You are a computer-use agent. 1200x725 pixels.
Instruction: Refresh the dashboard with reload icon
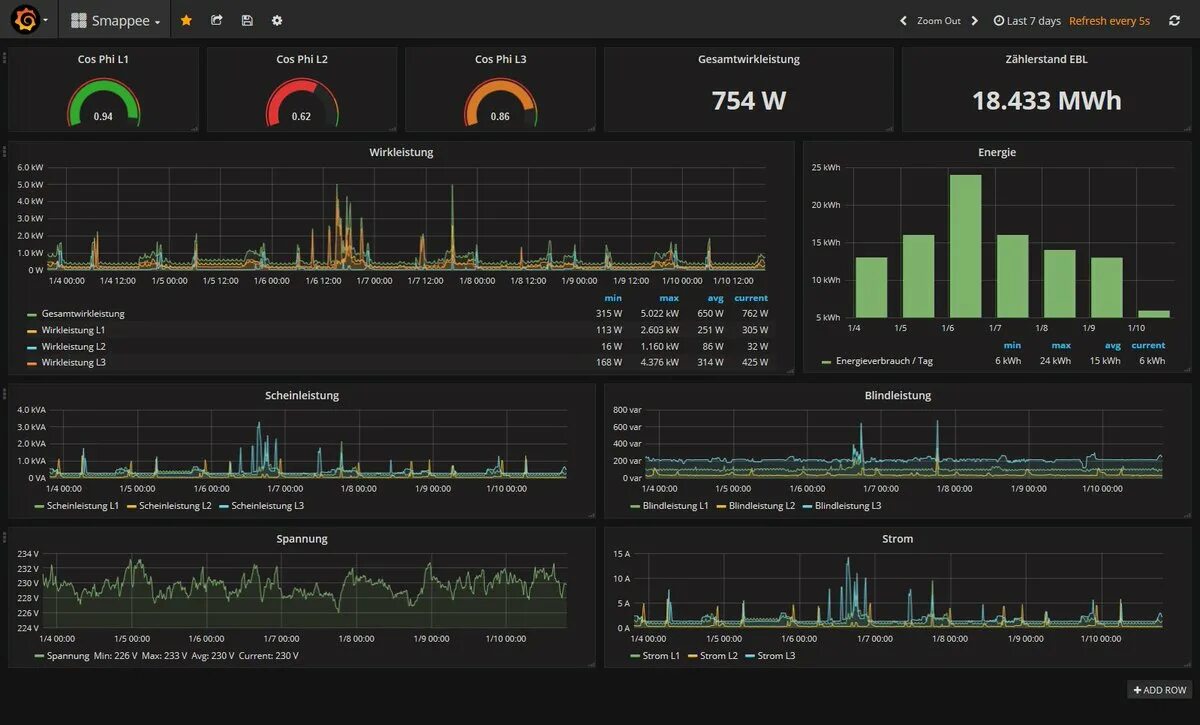1174,20
